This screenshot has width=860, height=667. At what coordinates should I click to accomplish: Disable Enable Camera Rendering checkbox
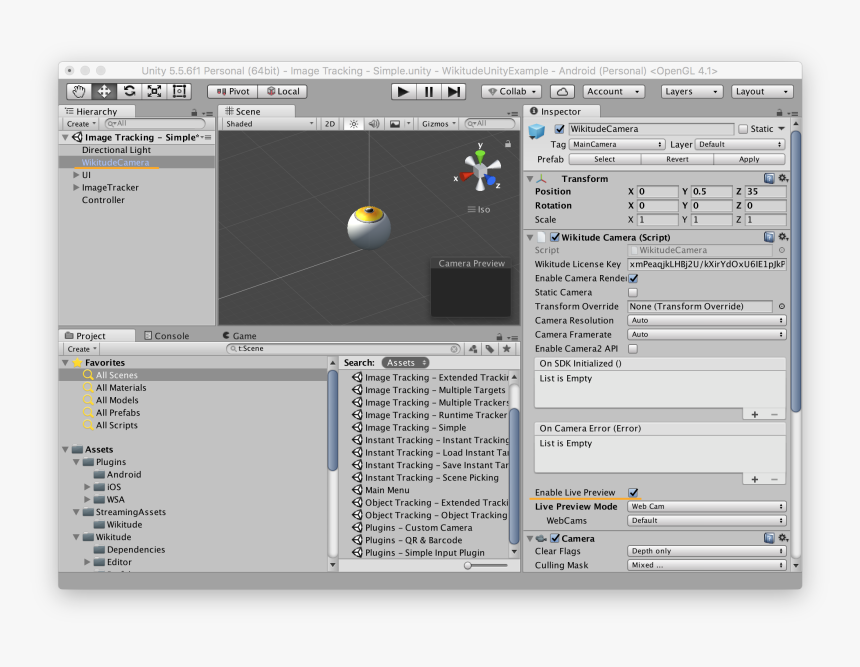(x=634, y=278)
